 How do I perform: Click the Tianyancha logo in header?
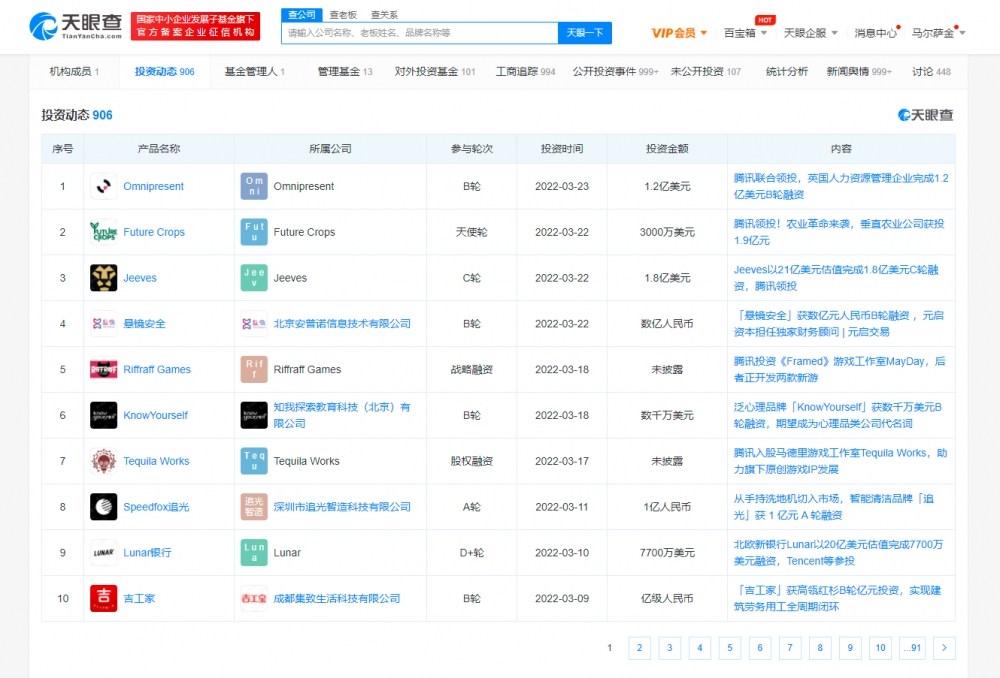pyautogui.click(x=76, y=27)
